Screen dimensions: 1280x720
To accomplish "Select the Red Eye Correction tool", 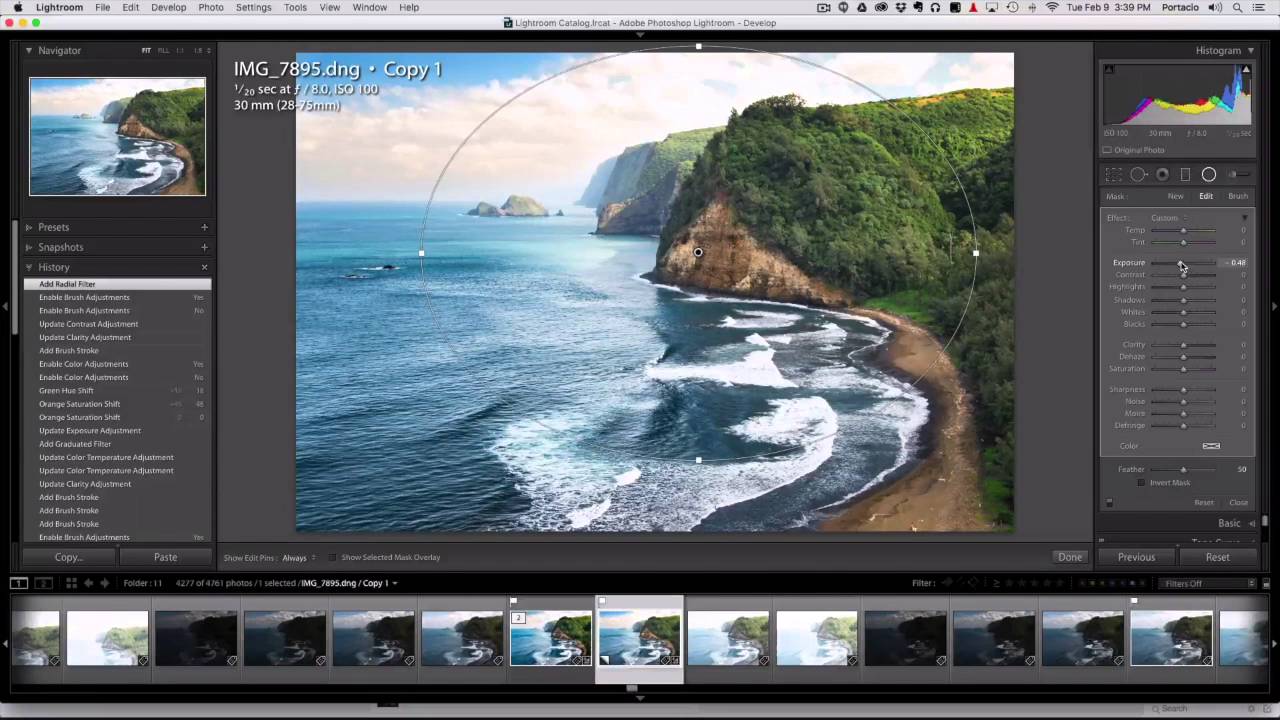I will pyautogui.click(x=1162, y=174).
